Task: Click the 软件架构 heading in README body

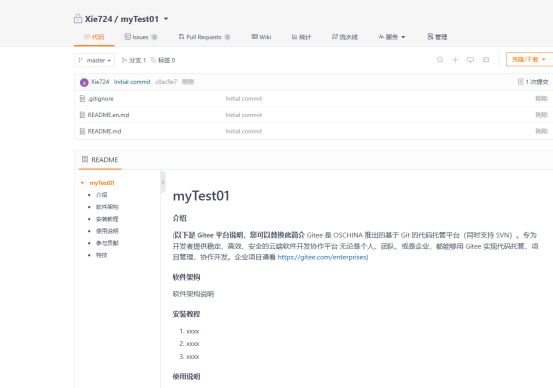Action: (186, 277)
